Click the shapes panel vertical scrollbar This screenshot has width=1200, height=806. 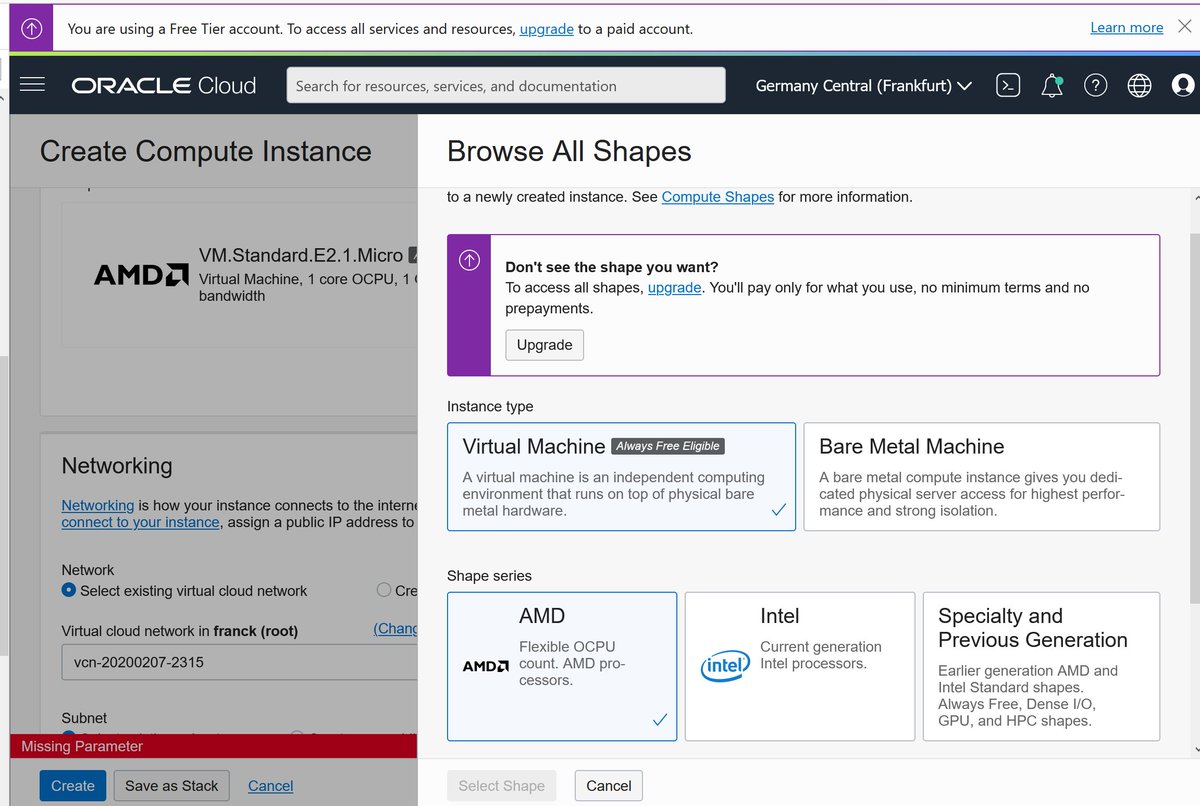pyautogui.click(x=1195, y=420)
